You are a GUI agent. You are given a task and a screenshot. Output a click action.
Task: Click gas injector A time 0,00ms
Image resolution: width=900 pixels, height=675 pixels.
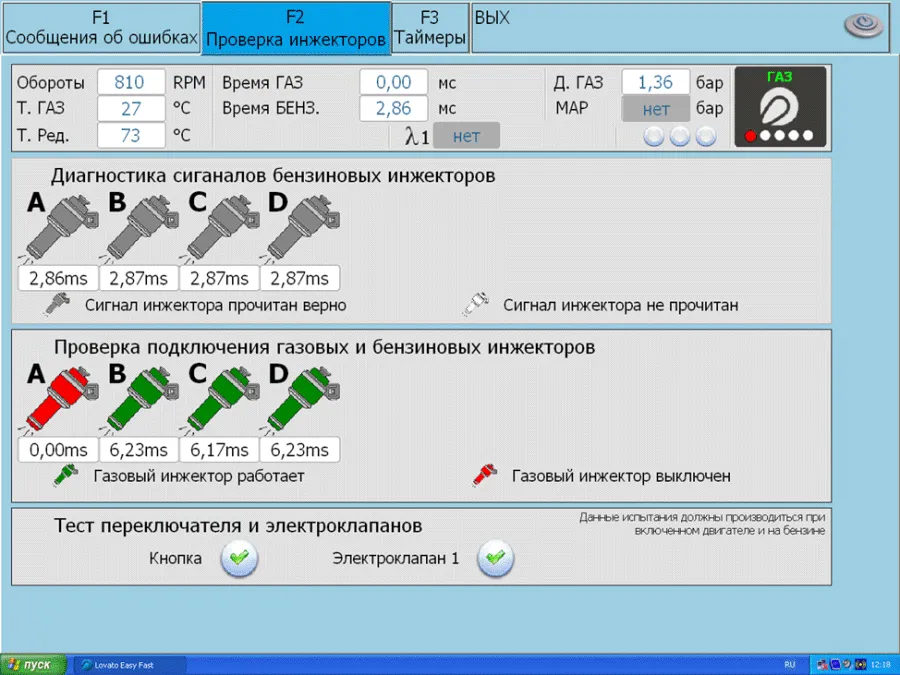pos(59,450)
